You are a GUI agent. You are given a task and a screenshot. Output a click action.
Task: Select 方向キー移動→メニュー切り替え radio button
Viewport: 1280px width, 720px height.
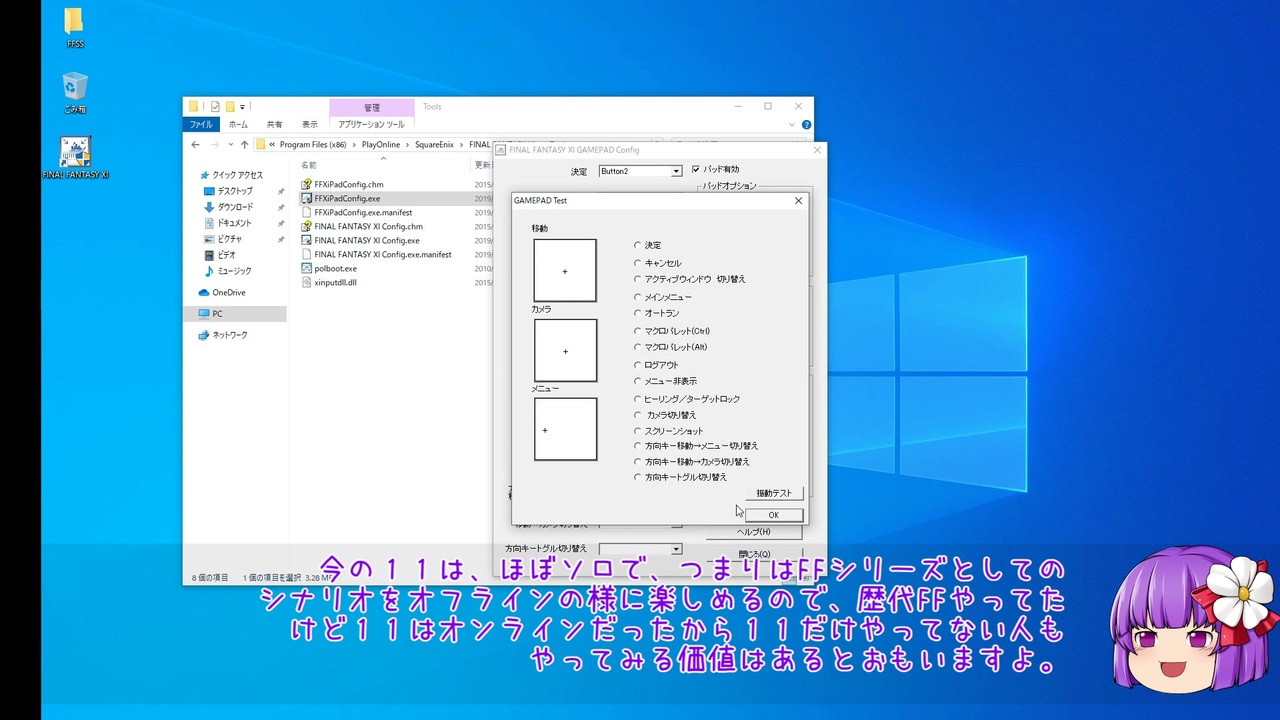[638, 446]
